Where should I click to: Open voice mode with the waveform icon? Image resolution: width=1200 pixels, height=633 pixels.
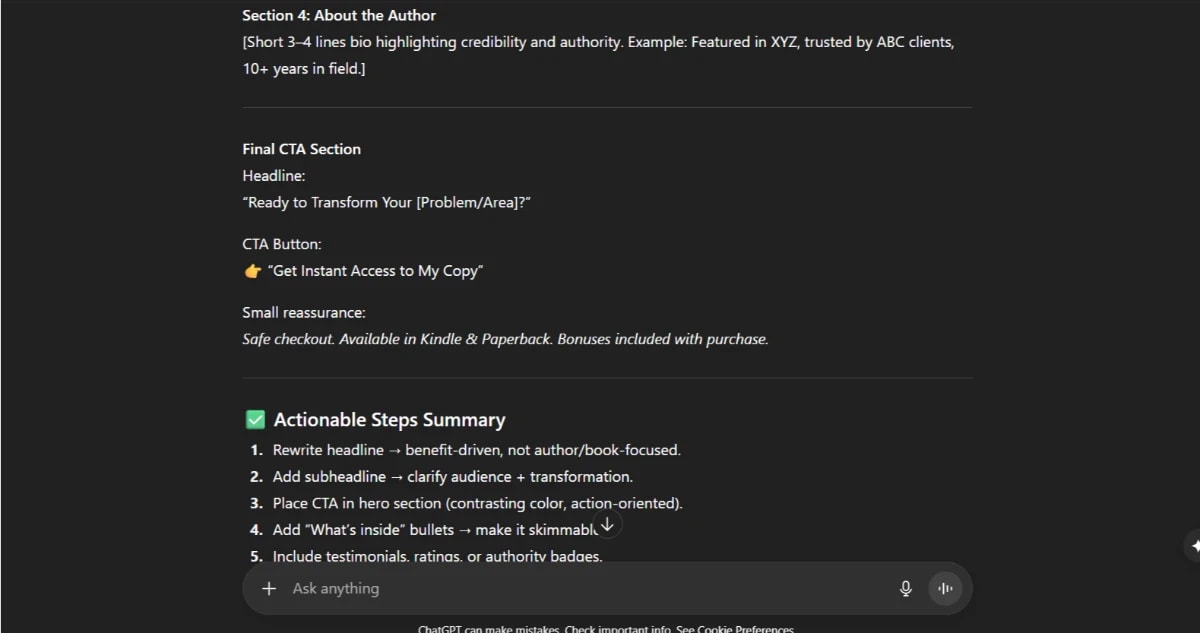pyautogui.click(x=945, y=588)
